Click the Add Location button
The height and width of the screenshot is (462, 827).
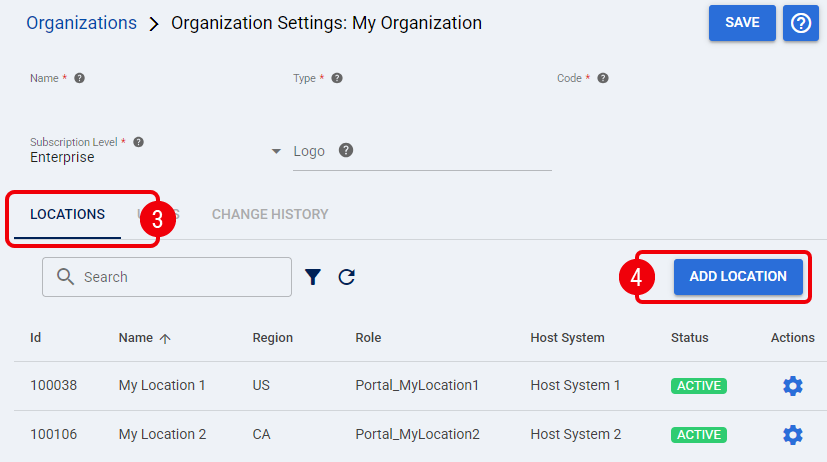coord(738,276)
